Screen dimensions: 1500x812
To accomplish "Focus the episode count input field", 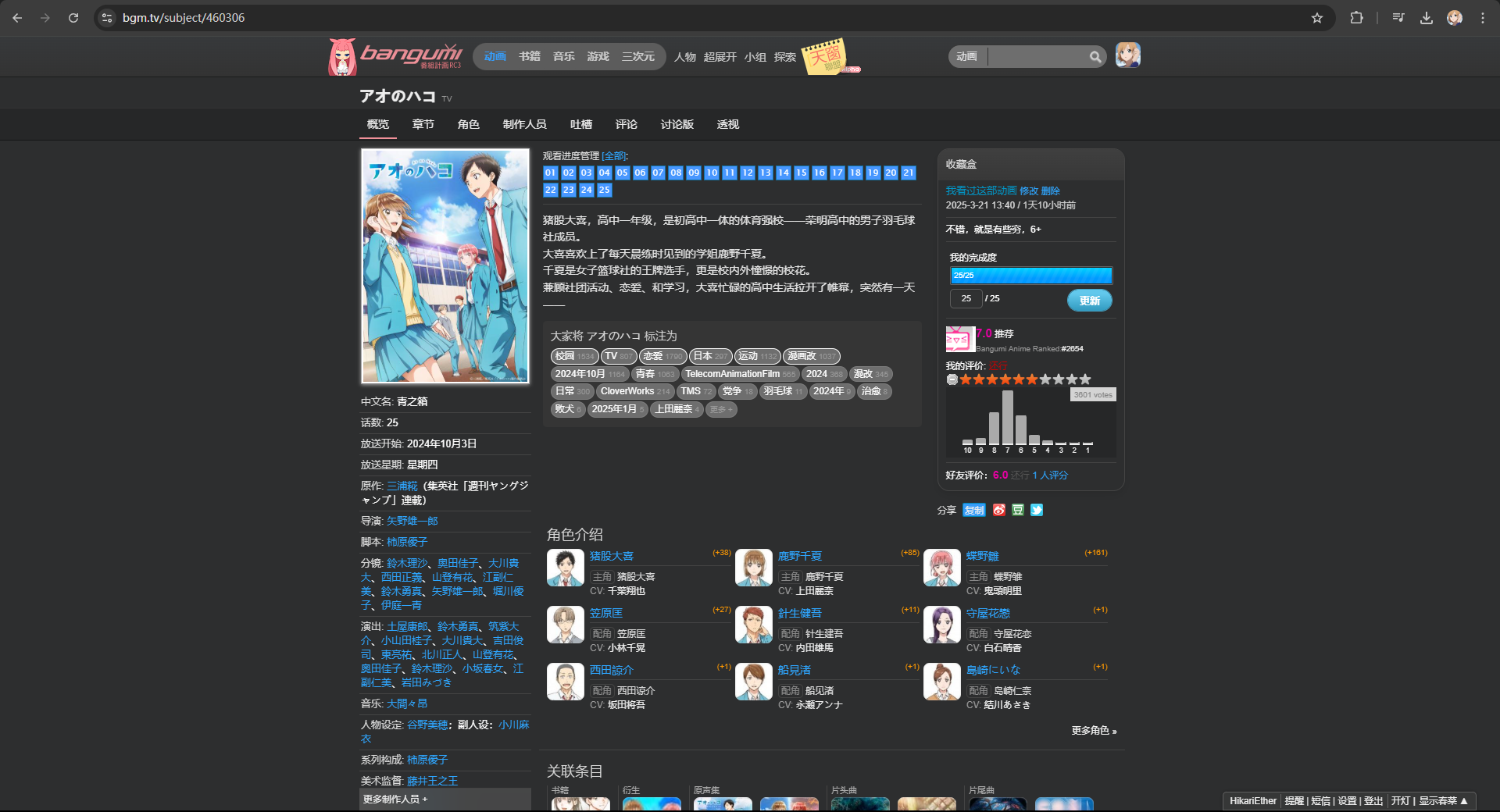I will pos(966,298).
